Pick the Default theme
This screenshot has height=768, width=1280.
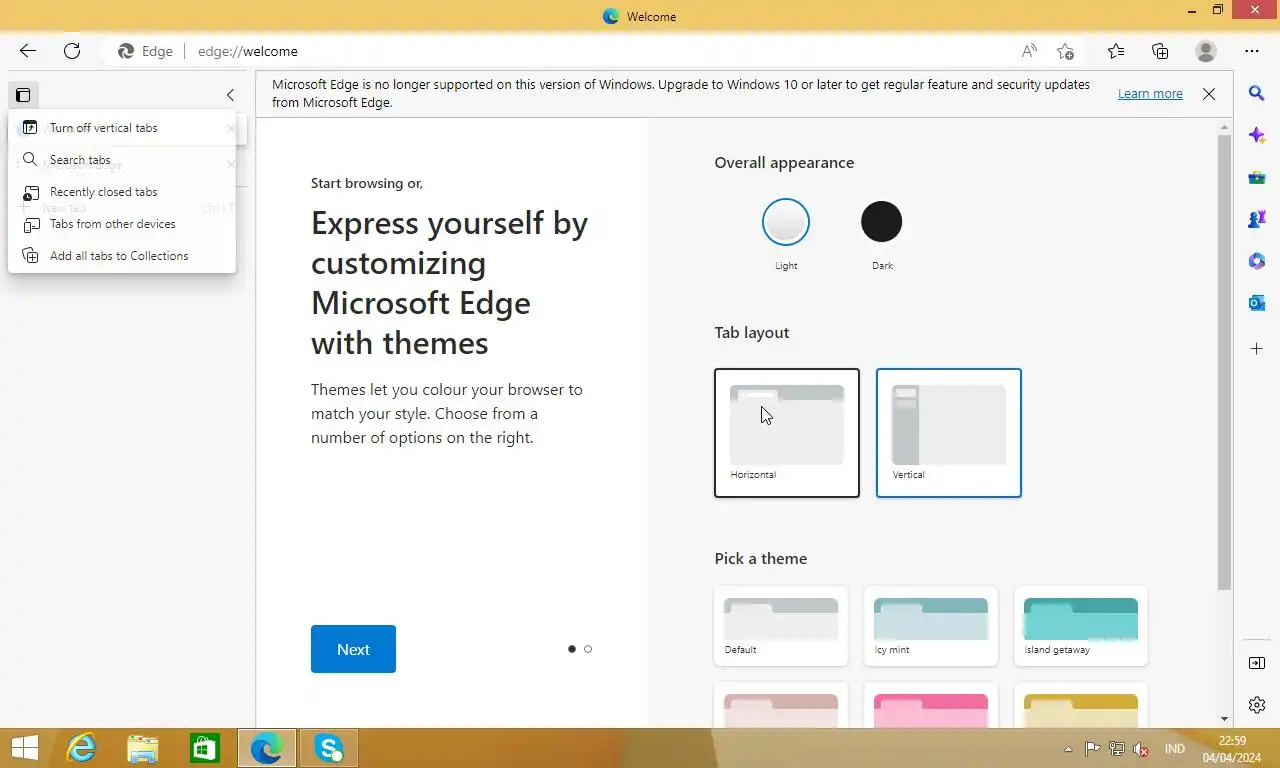coord(781,626)
